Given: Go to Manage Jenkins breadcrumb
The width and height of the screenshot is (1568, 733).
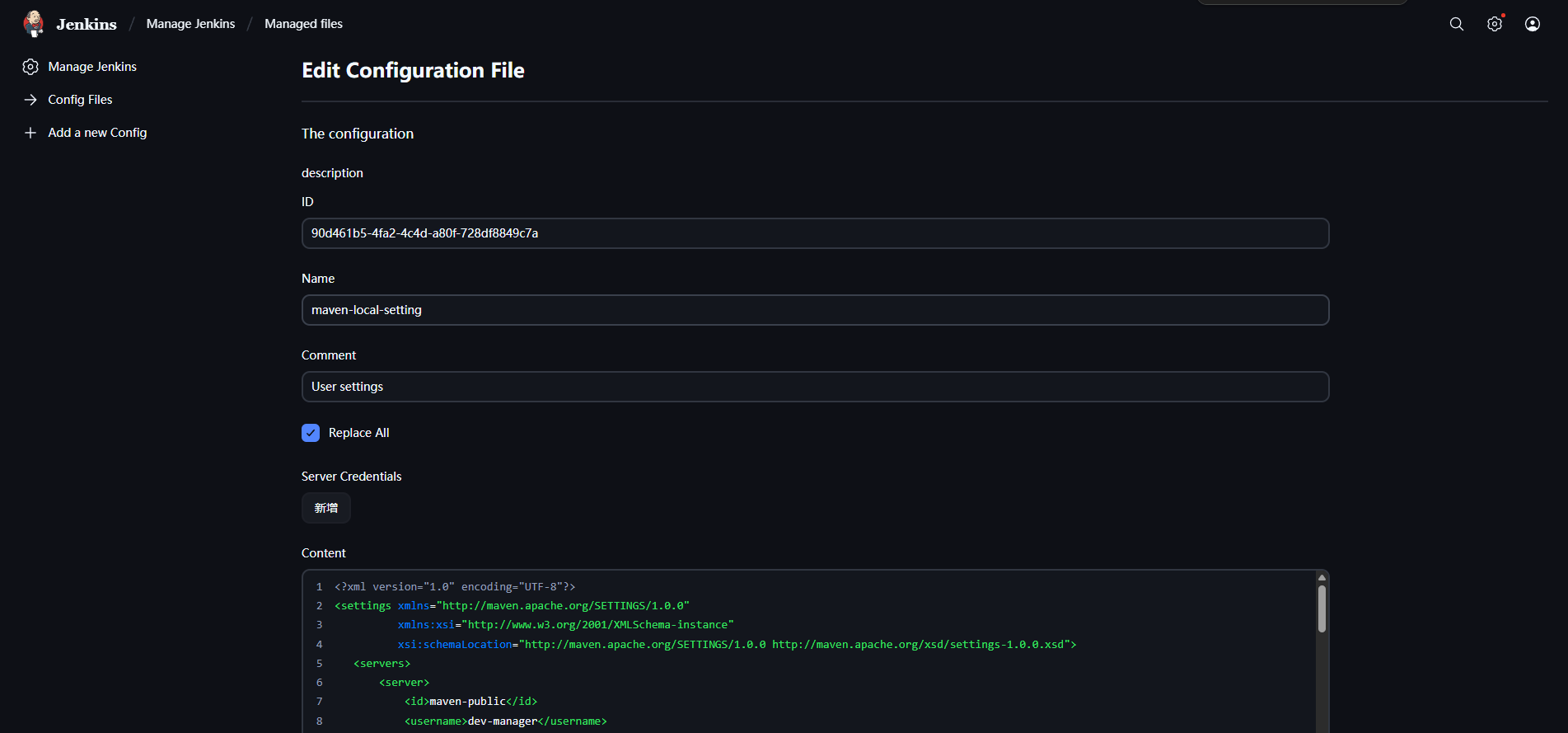Looking at the screenshot, I should [190, 24].
